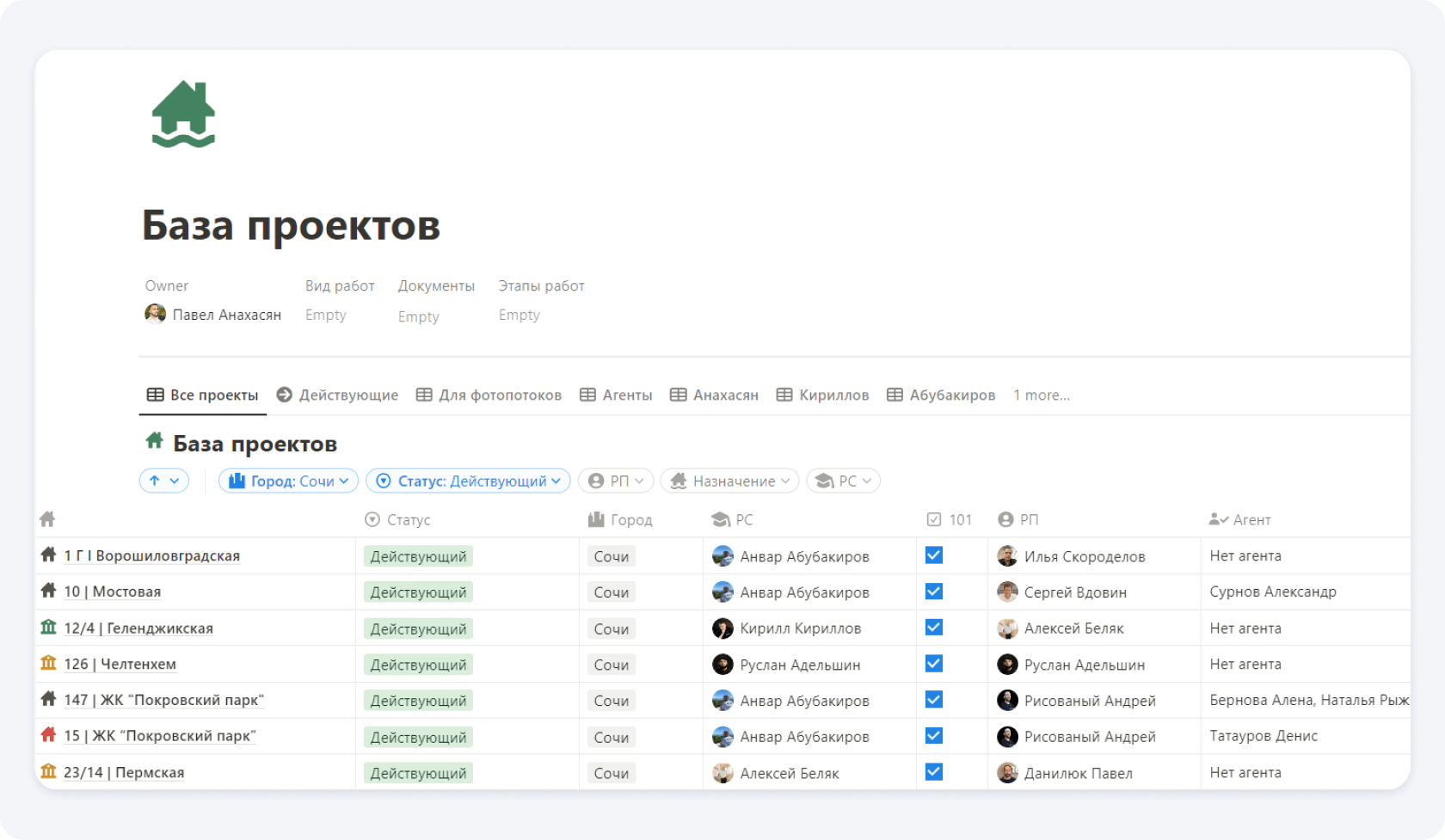This screenshot has height=840, width=1445.
Task: Uncheck 101 checkbox for 23/14 | Пермская
Action: 934,772
